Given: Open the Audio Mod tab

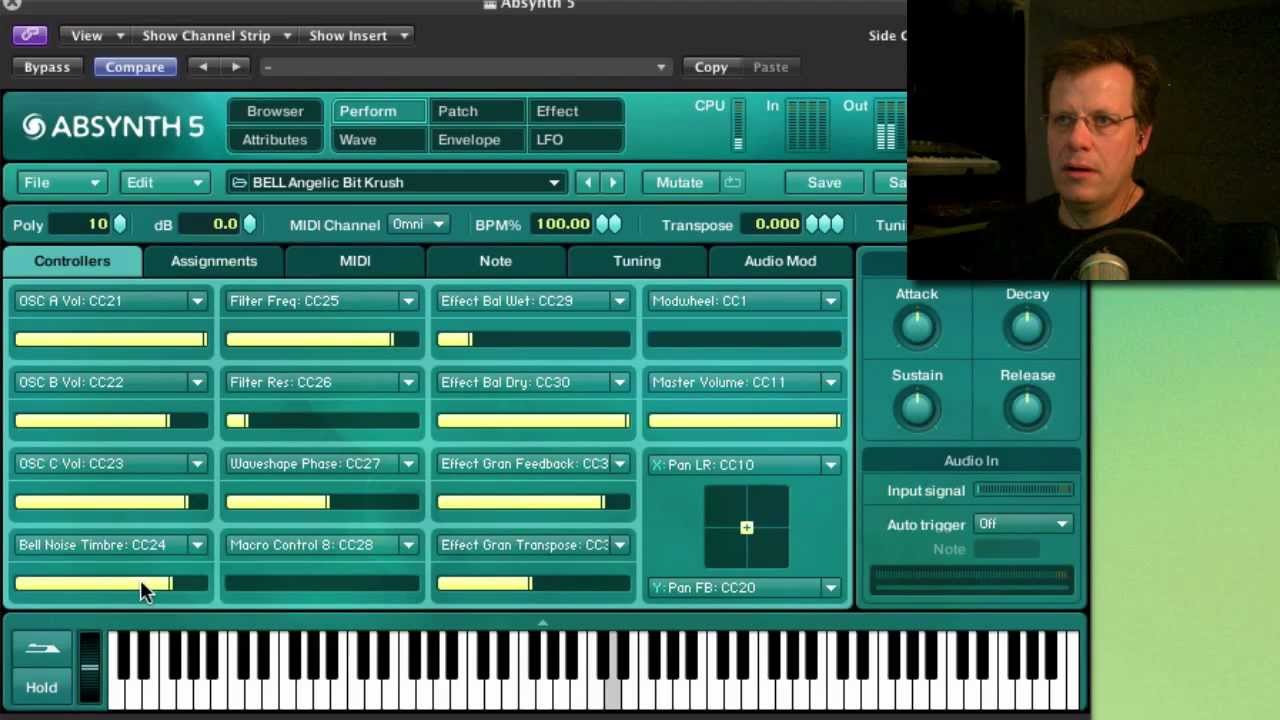Looking at the screenshot, I should pyautogui.click(x=780, y=261).
